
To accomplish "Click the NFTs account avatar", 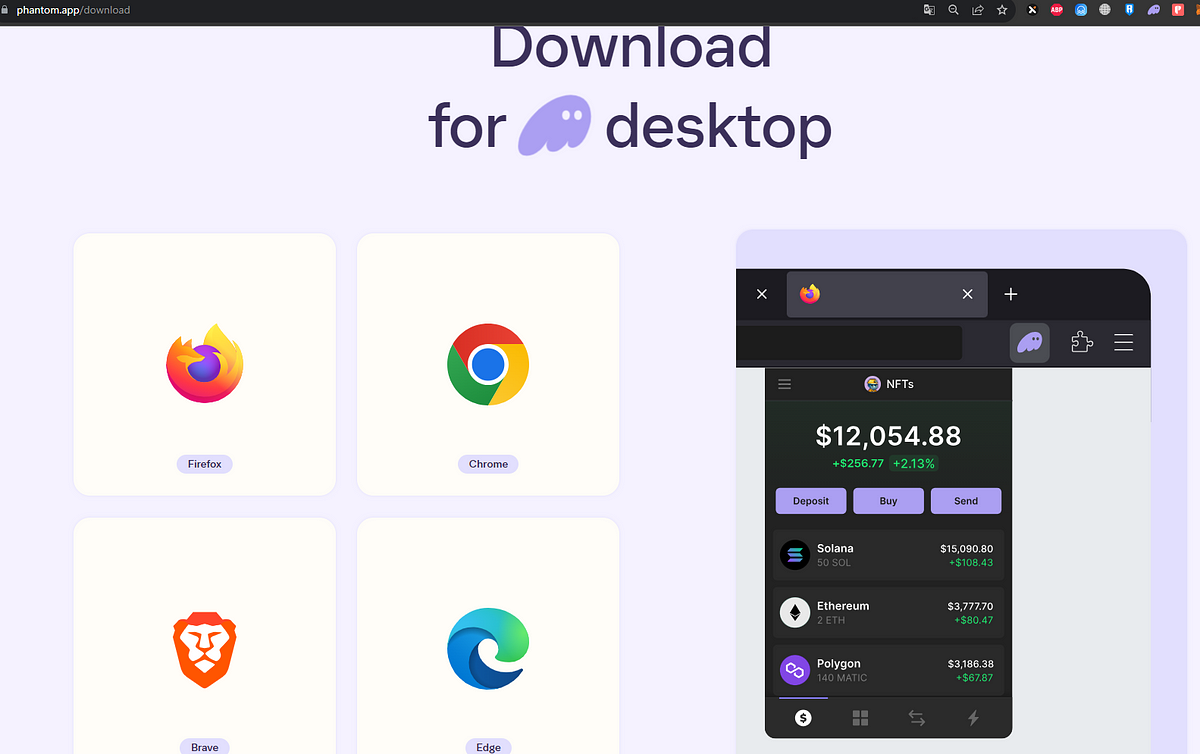I will click(873, 384).
